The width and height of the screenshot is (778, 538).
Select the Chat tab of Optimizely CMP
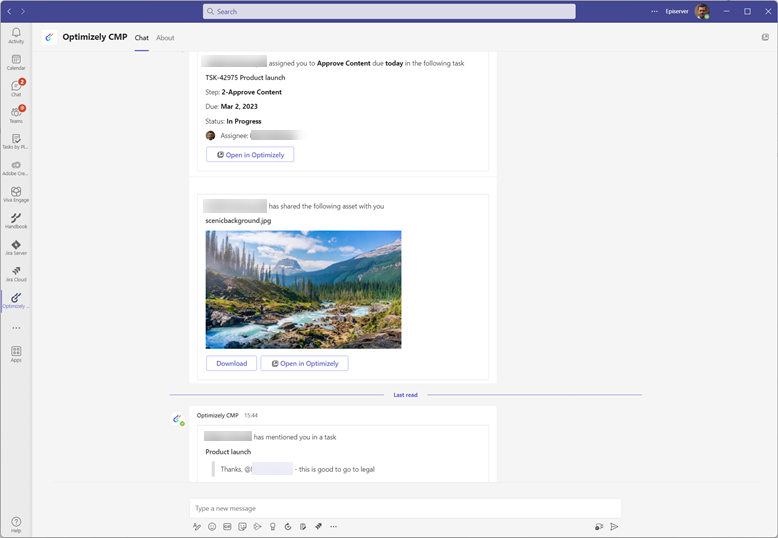142,38
